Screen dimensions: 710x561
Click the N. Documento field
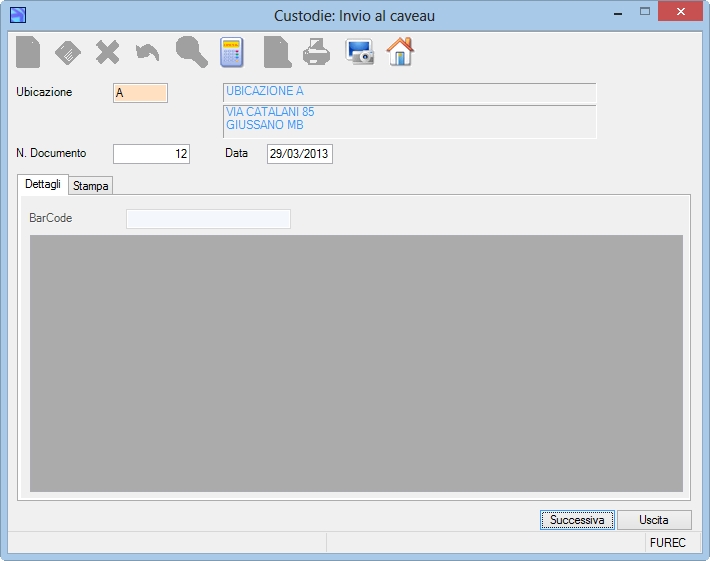coord(151,154)
